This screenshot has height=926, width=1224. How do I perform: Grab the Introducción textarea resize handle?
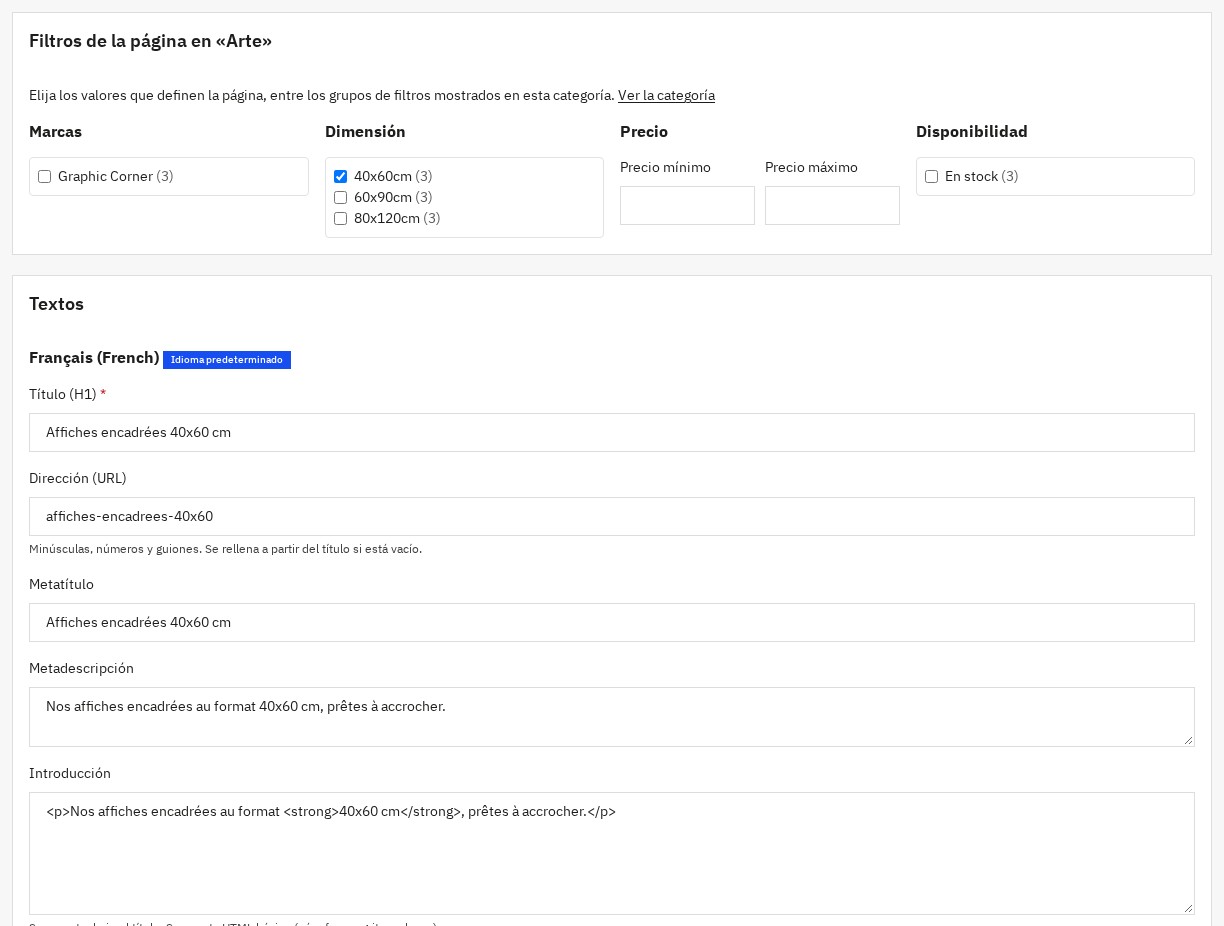point(1188,908)
